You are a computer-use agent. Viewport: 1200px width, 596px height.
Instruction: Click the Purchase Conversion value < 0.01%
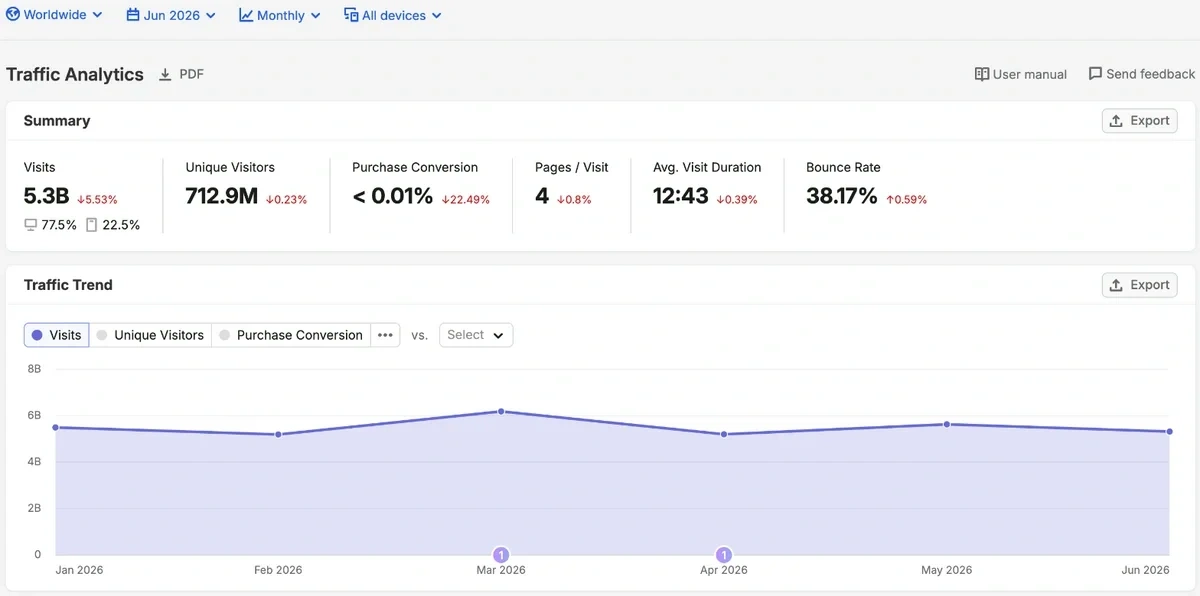click(393, 196)
